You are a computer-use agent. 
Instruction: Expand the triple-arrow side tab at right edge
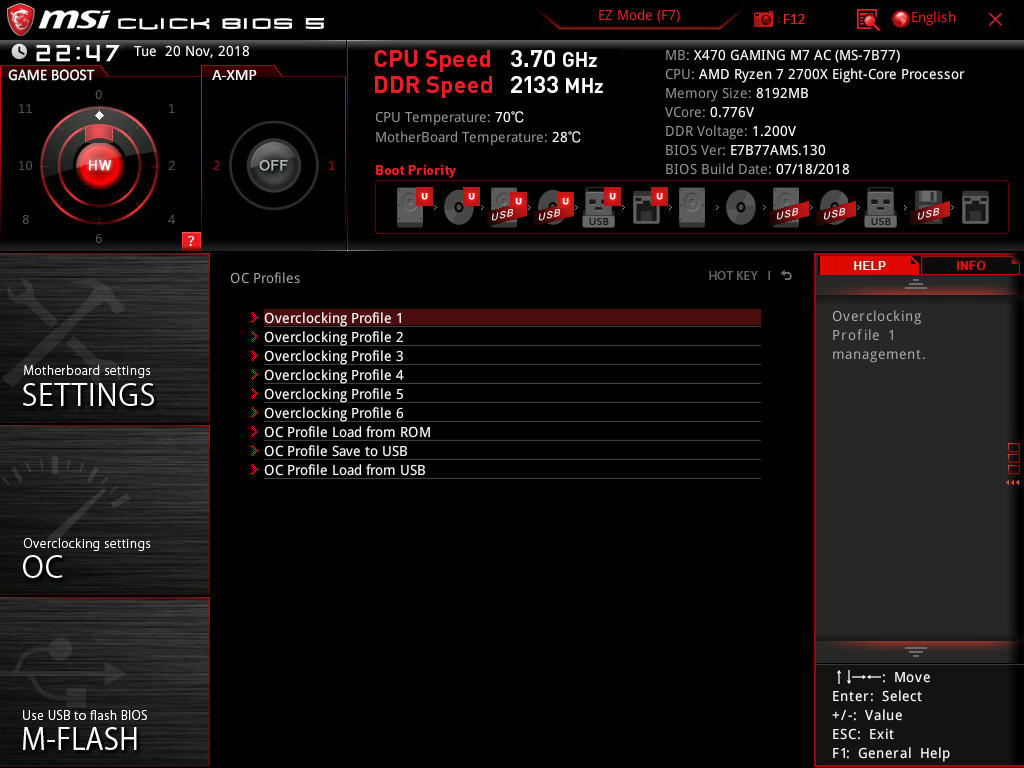coord(1012,483)
